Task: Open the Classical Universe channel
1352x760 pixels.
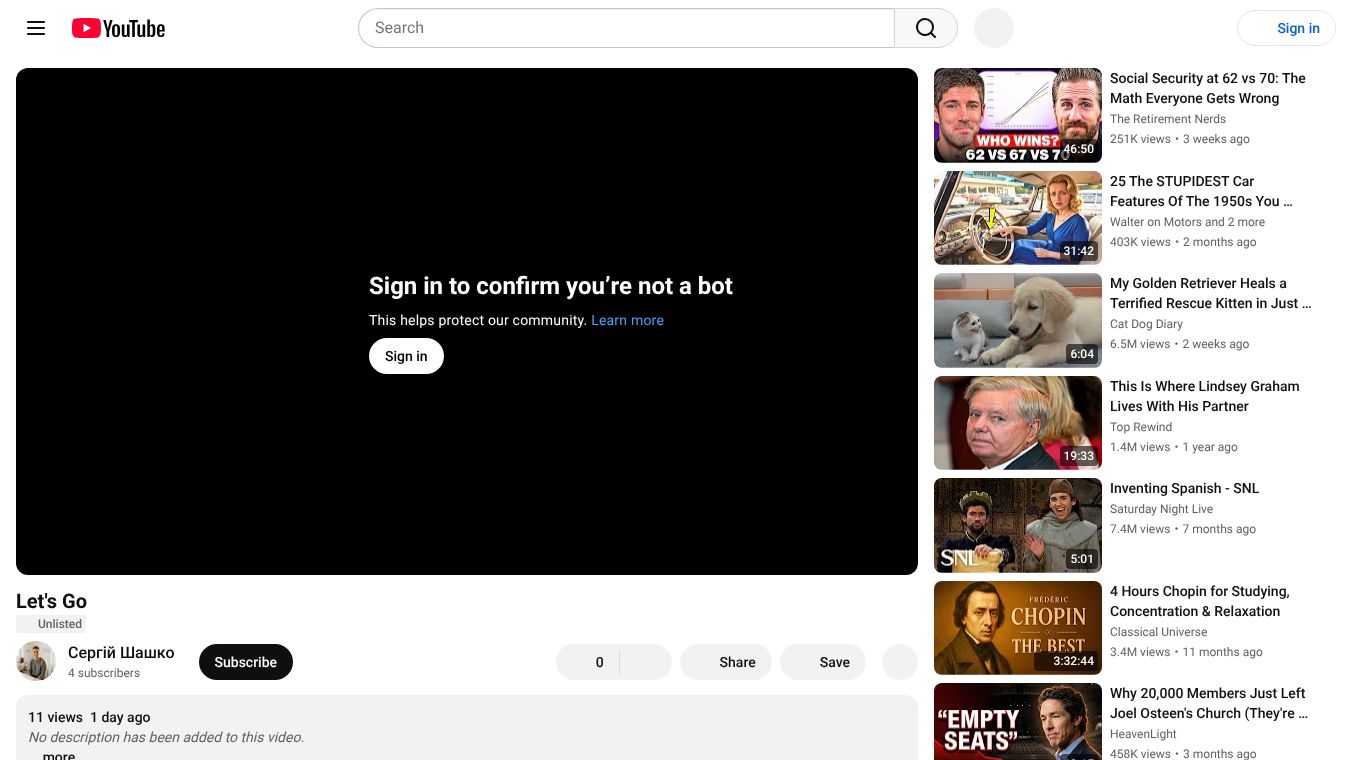Action: 1158,632
